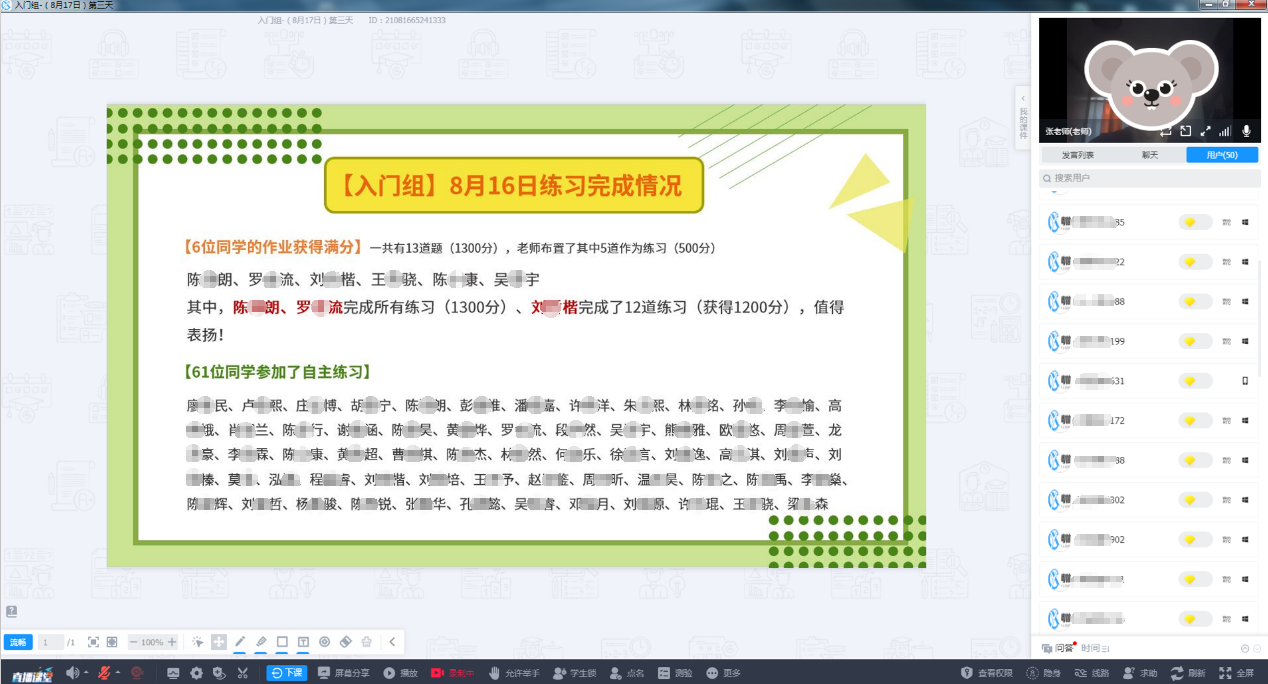Open the 测验 quiz button
Screen dimensions: 1268x684
(x=675, y=673)
